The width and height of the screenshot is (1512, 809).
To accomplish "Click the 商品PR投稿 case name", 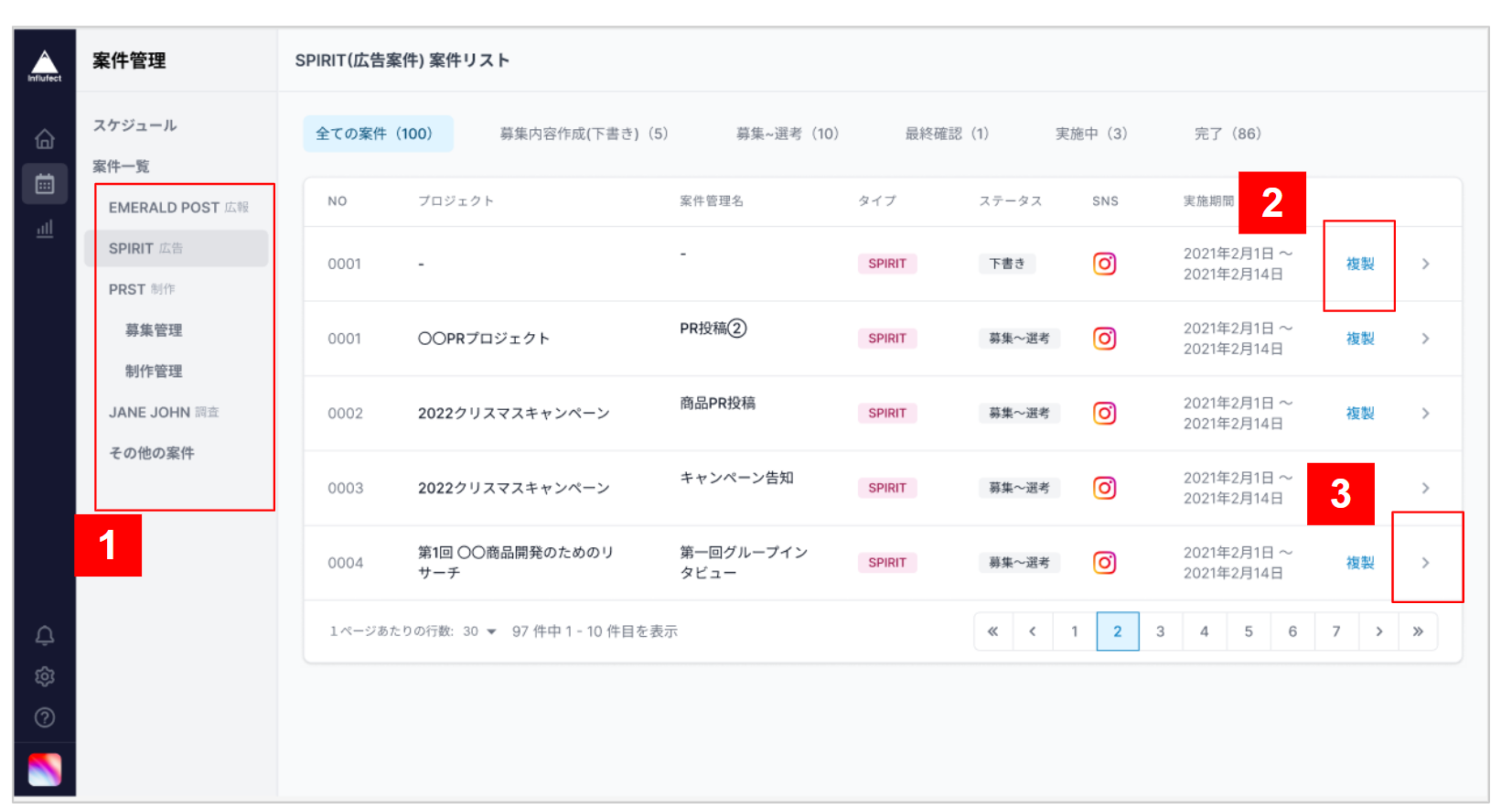I will tap(718, 403).
